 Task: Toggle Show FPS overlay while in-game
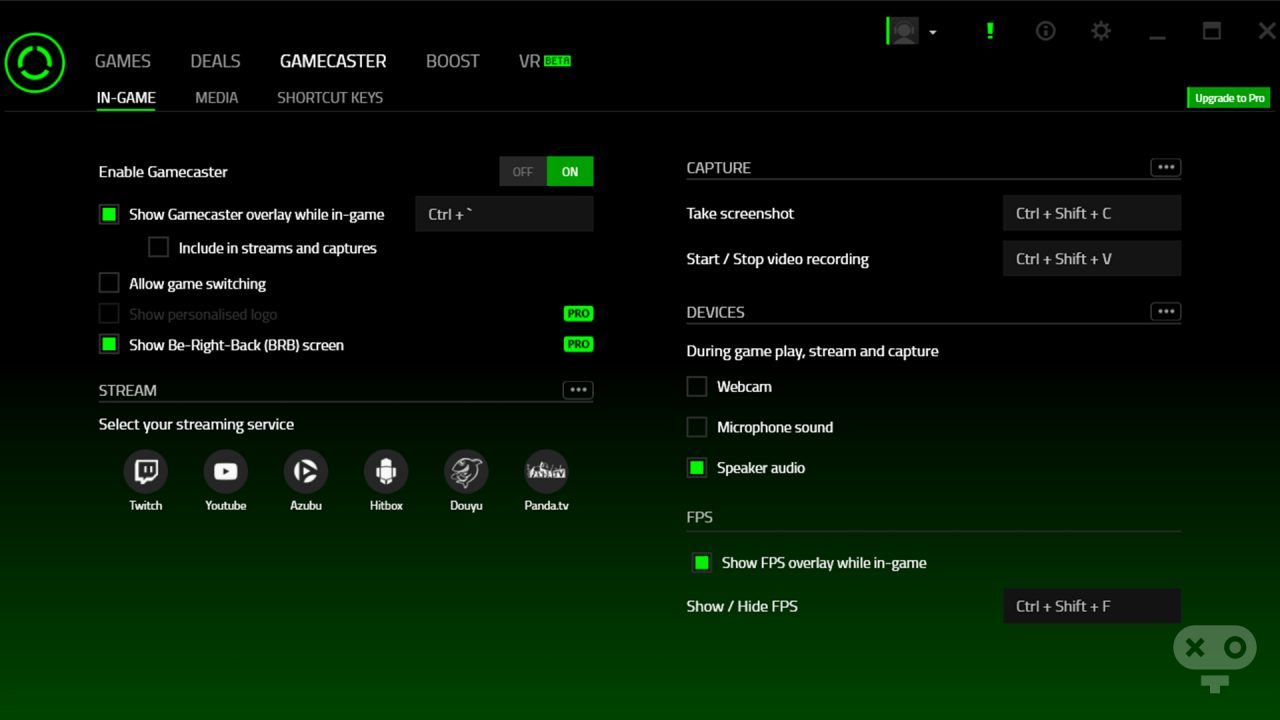click(x=702, y=563)
